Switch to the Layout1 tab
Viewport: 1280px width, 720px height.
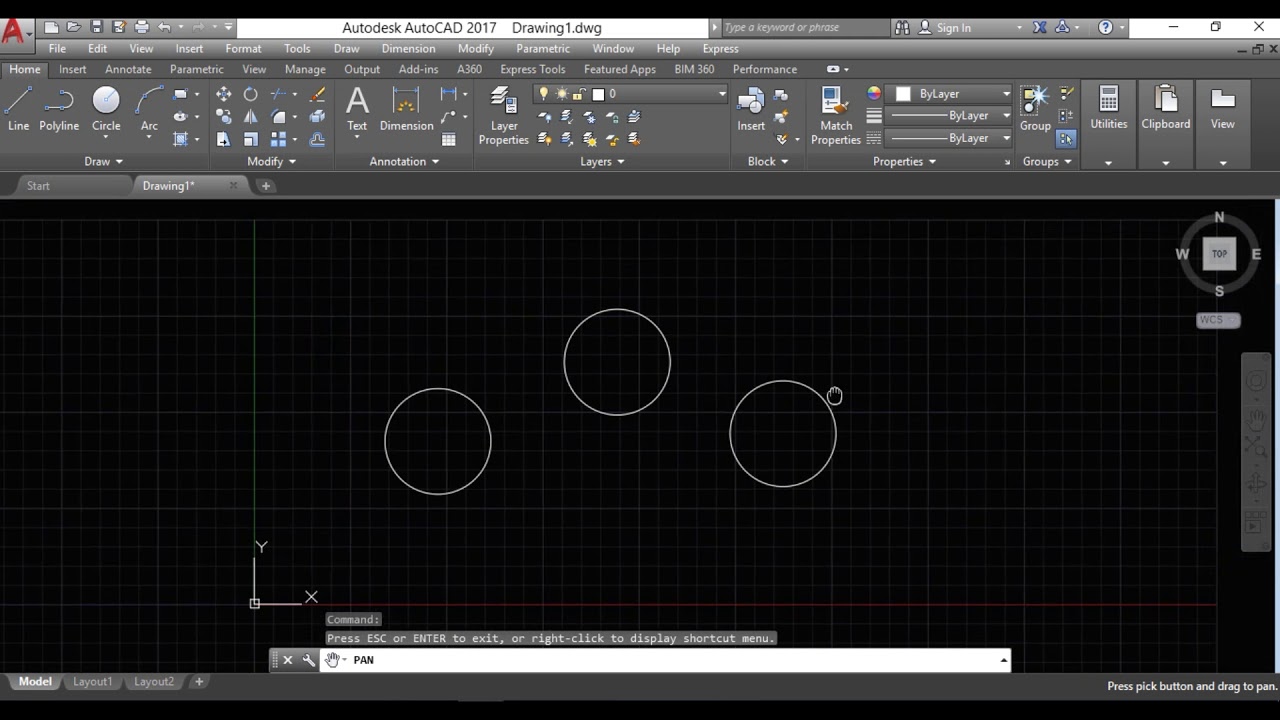click(92, 681)
